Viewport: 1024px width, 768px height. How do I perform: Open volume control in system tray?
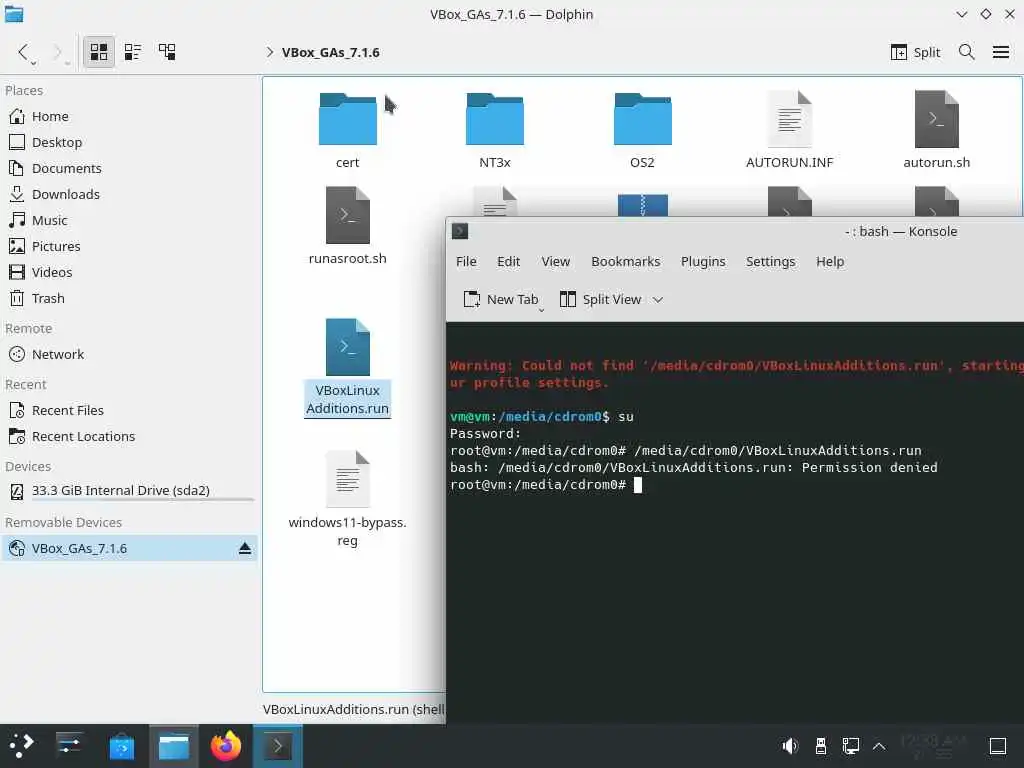click(790, 746)
